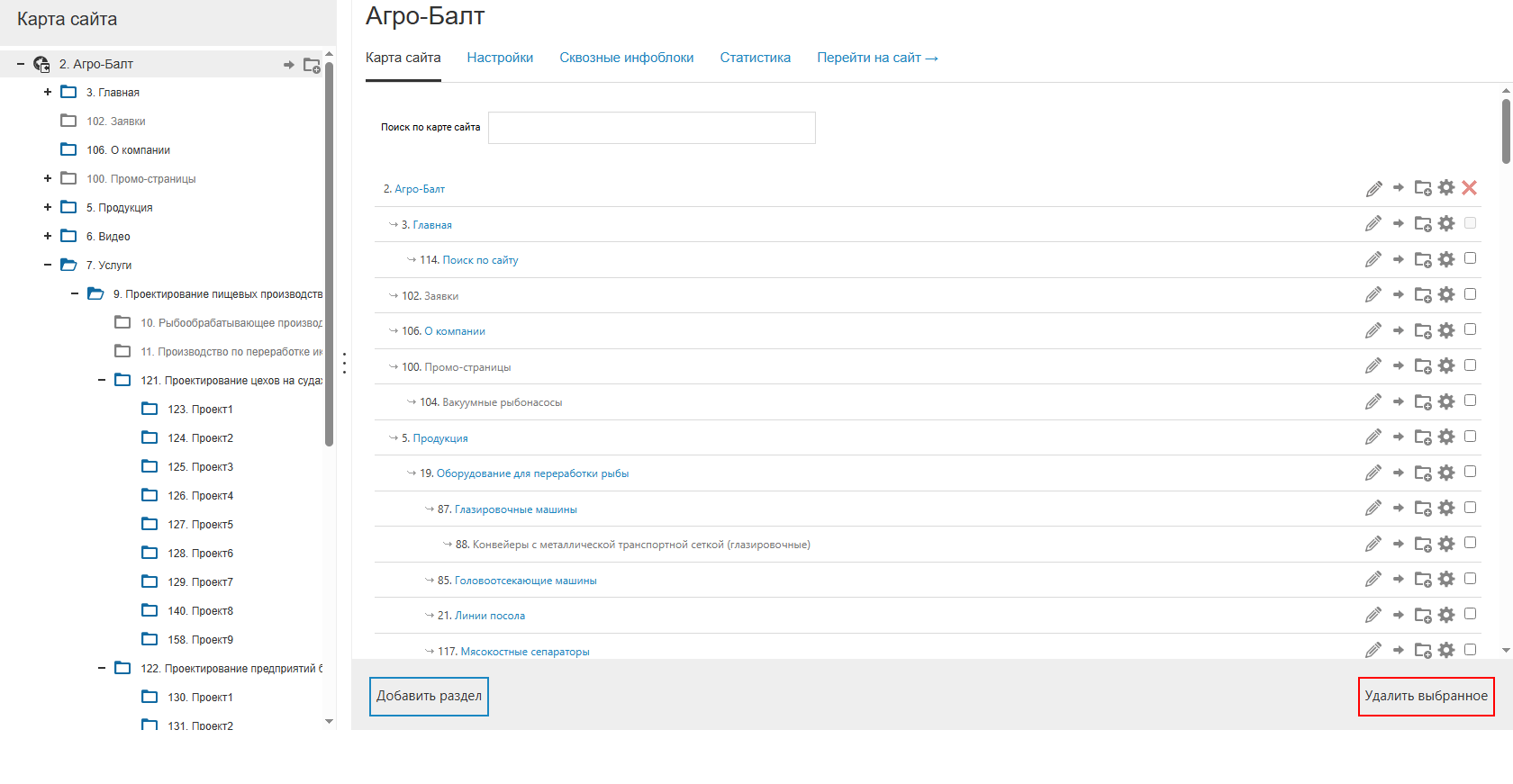Select the checkbox for 106. О компании
Image resolution: width=1513 pixels, height=784 pixels.
pyautogui.click(x=1471, y=329)
